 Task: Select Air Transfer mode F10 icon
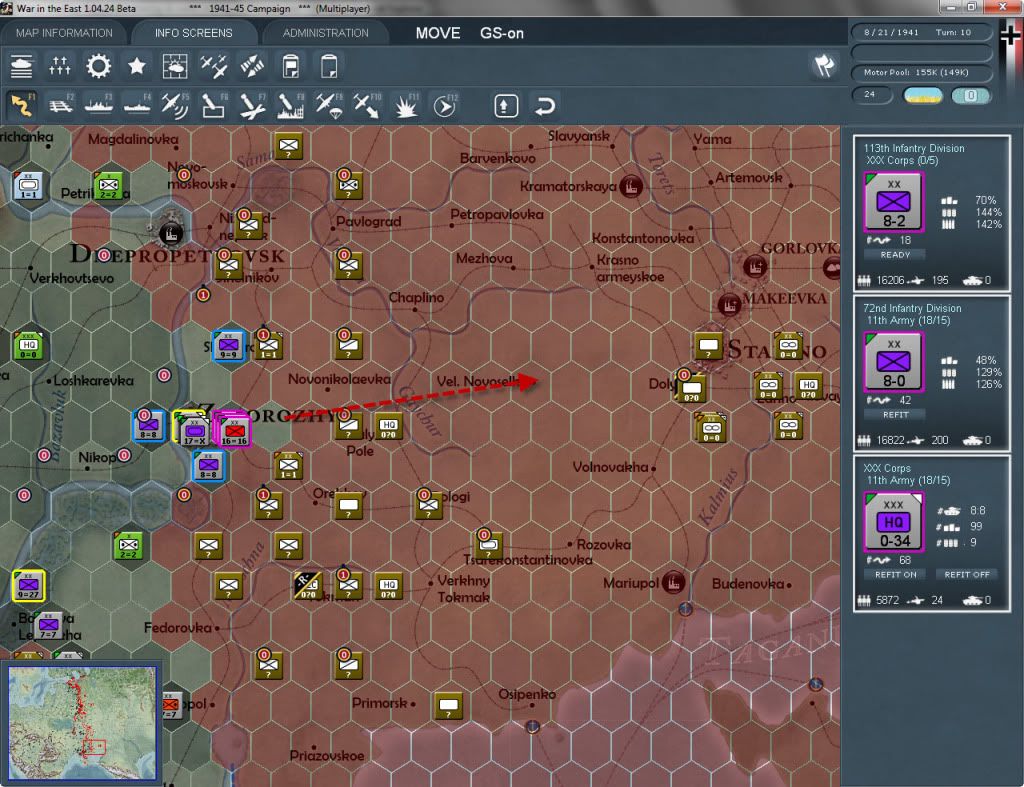pyautogui.click(x=367, y=105)
